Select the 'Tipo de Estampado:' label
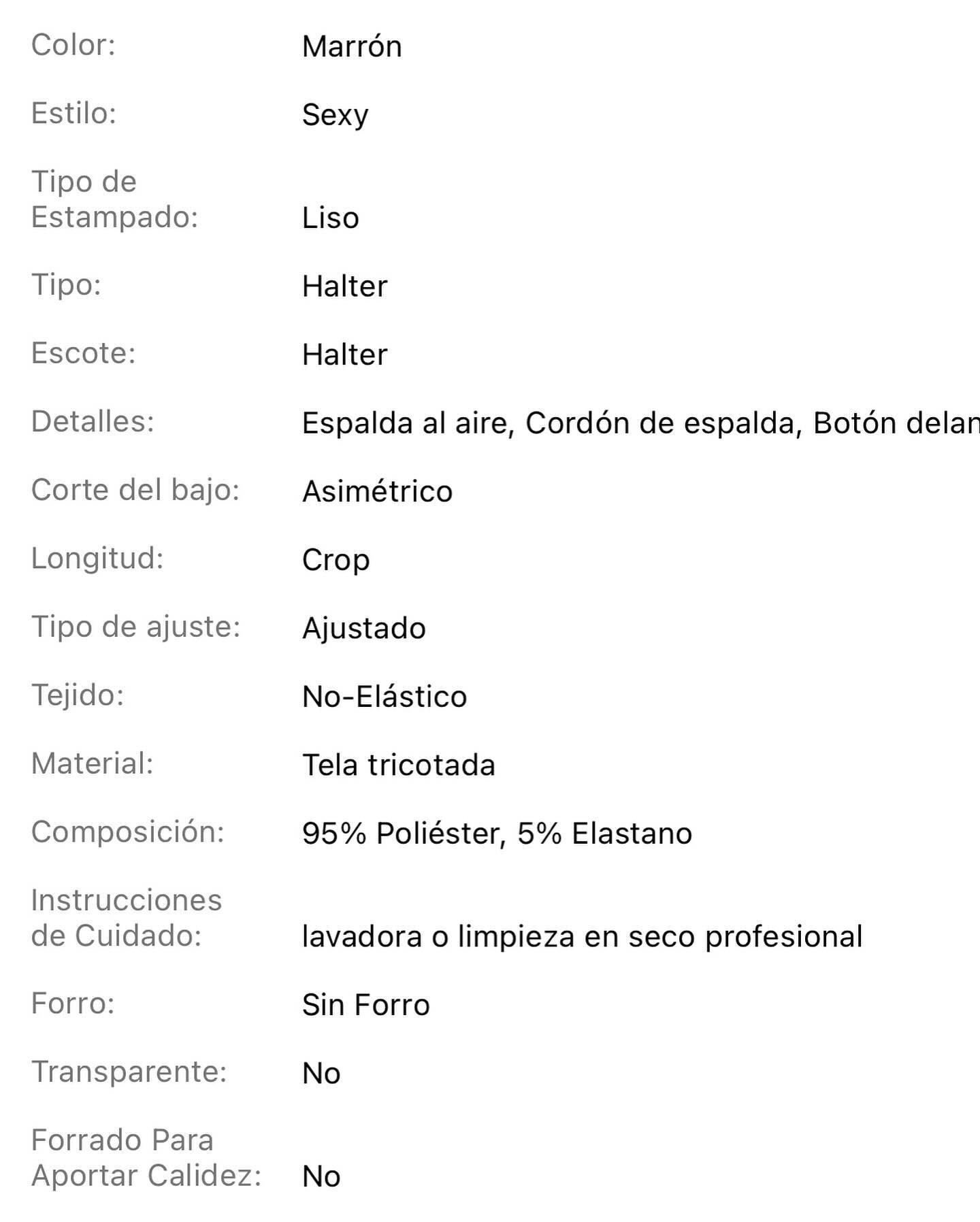This screenshot has width=980, height=1222. tap(114, 199)
